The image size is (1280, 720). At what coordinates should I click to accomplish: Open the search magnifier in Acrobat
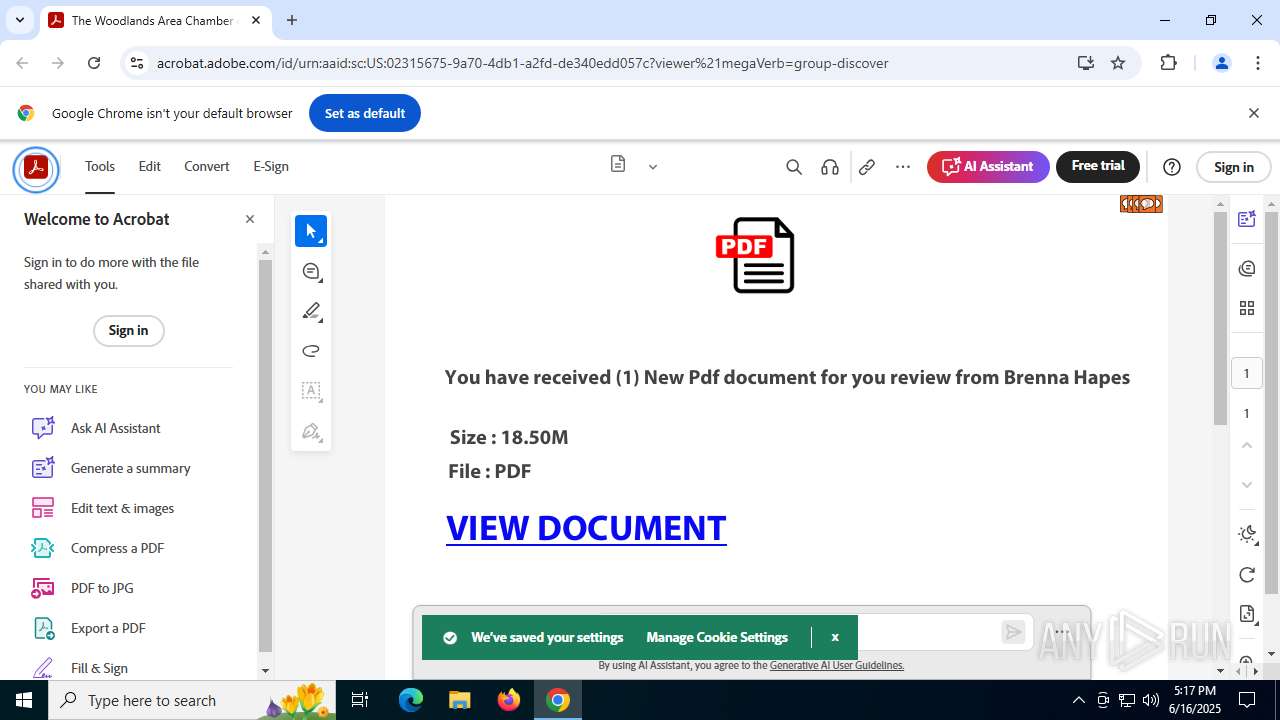coord(794,167)
